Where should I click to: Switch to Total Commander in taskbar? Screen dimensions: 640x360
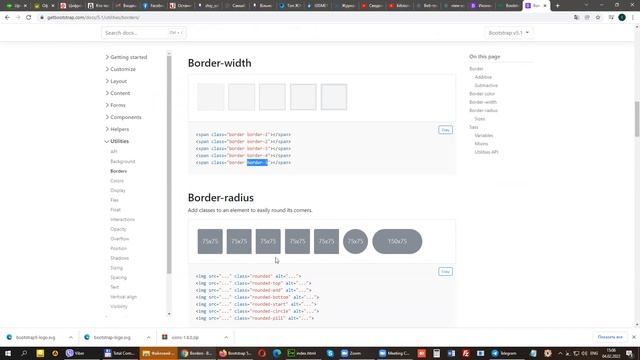pos(119,353)
